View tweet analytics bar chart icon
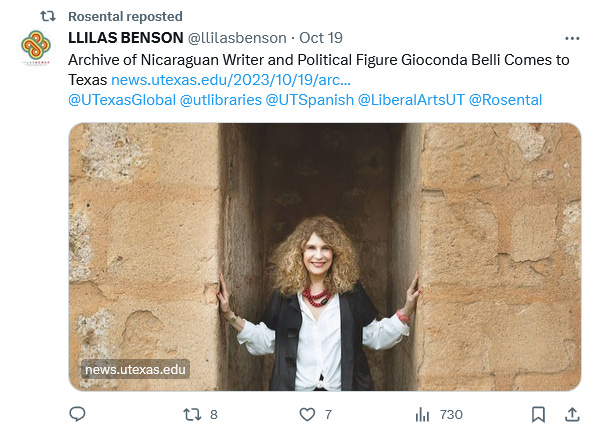 point(422,414)
